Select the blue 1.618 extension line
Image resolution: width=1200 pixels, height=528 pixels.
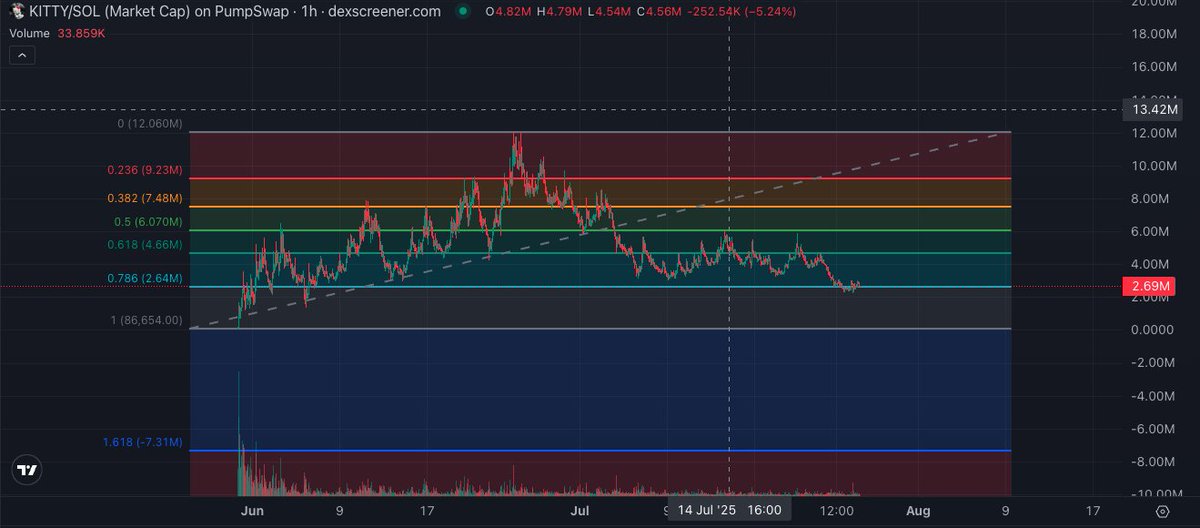tap(600, 451)
